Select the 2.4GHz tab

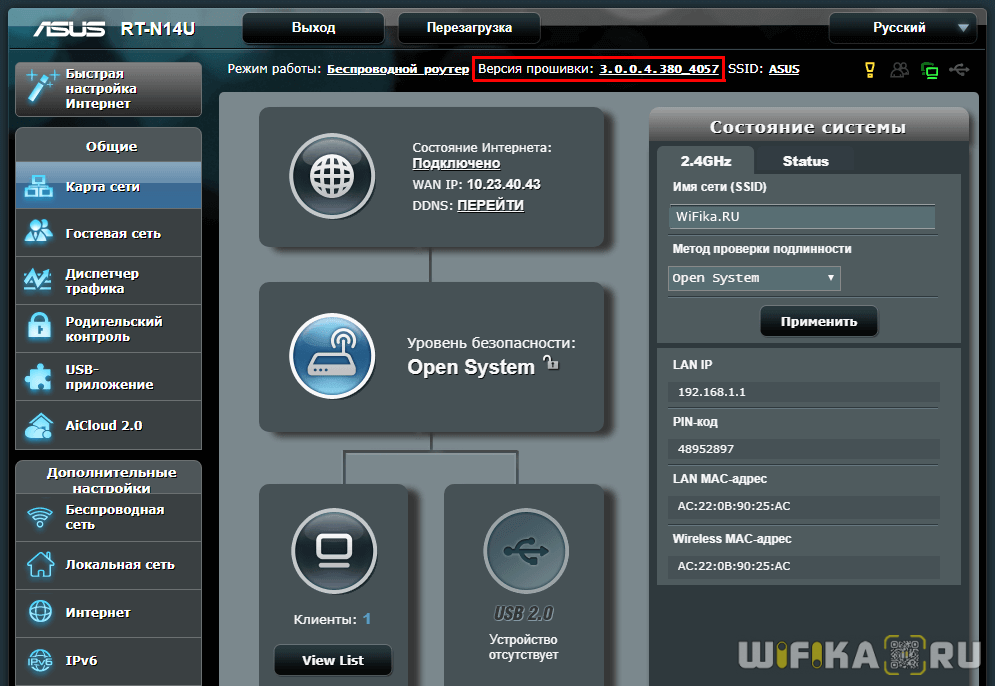pyautogui.click(x=705, y=161)
